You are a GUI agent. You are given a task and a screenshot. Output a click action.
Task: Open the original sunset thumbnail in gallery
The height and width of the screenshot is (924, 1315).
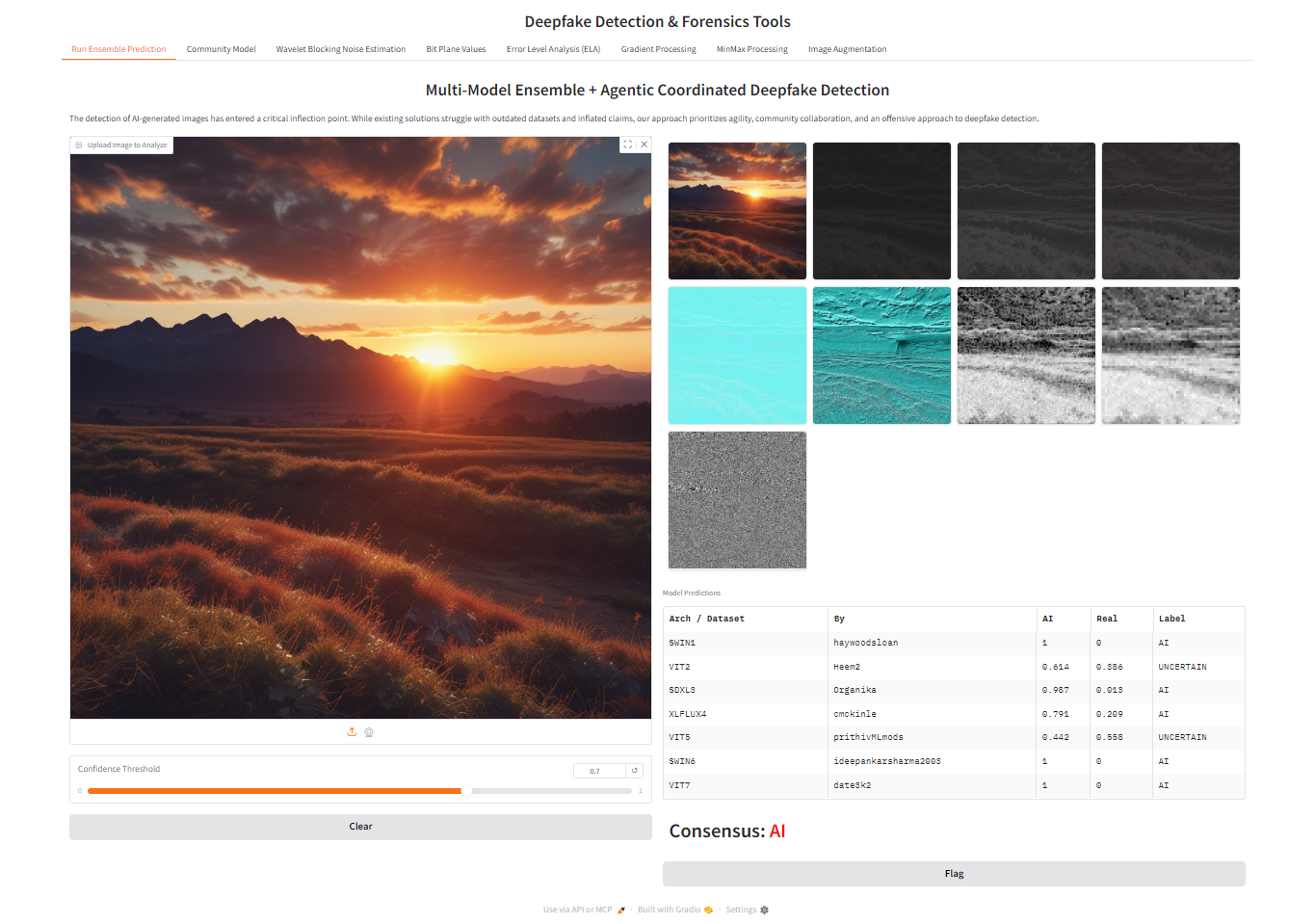[x=737, y=211]
